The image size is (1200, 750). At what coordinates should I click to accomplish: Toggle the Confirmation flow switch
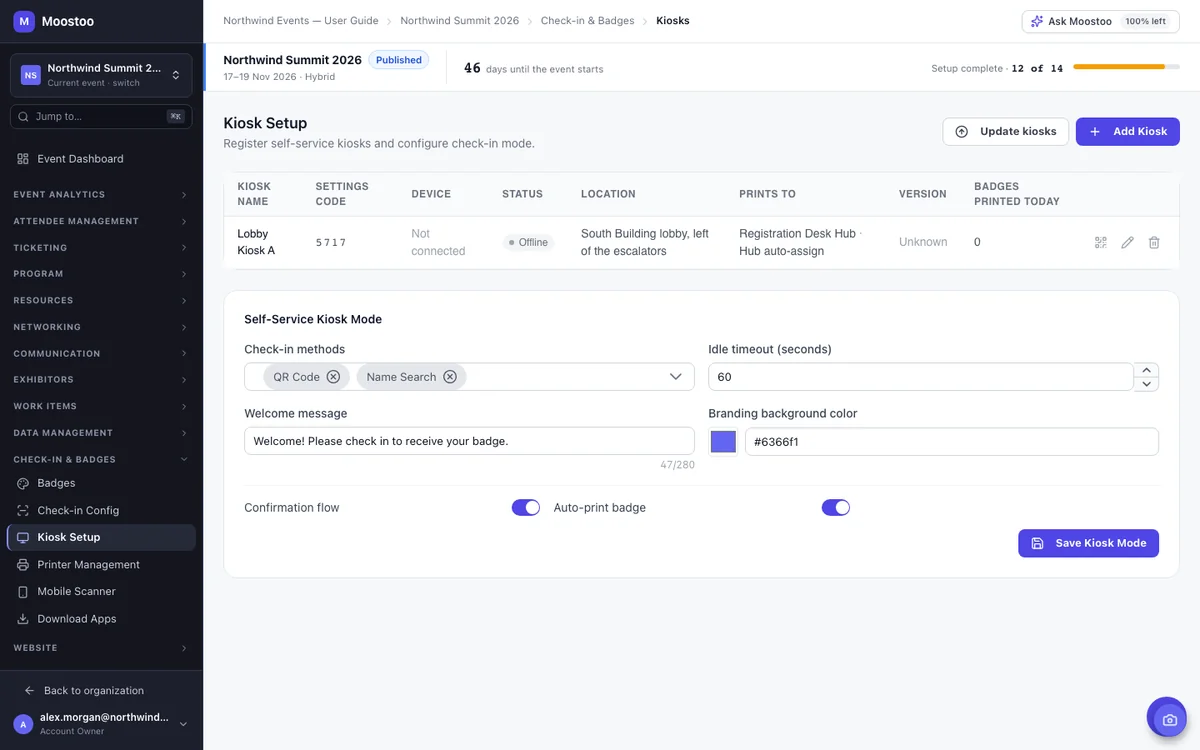(x=526, y=507)
